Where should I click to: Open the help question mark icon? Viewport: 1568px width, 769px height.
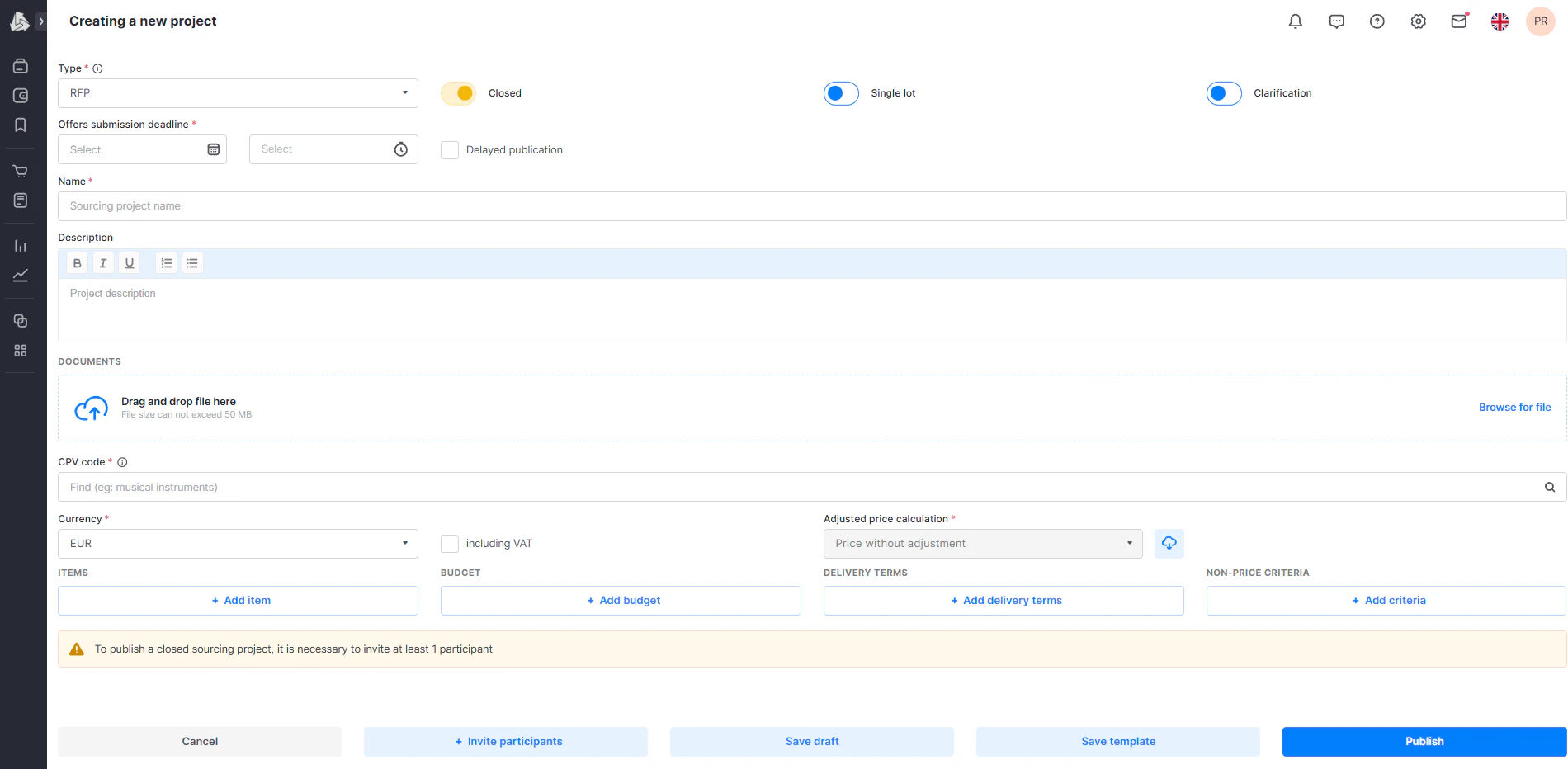point(1377,21)
